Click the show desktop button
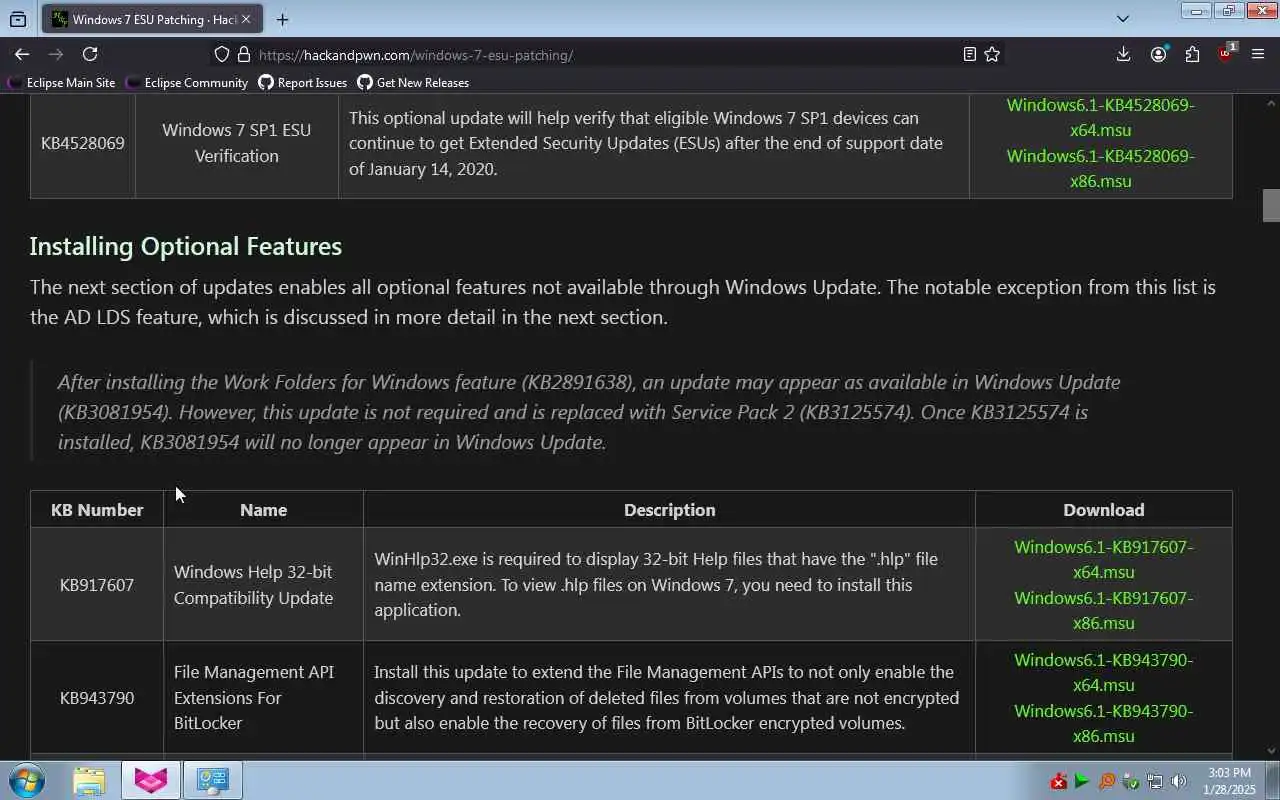The image size is (1280, 800). point(1272,781)
